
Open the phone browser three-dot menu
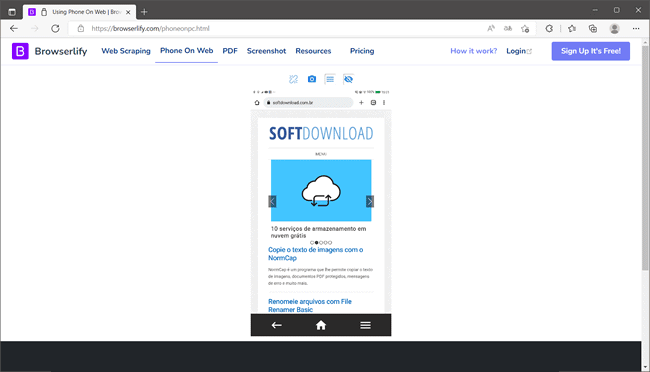384,102
